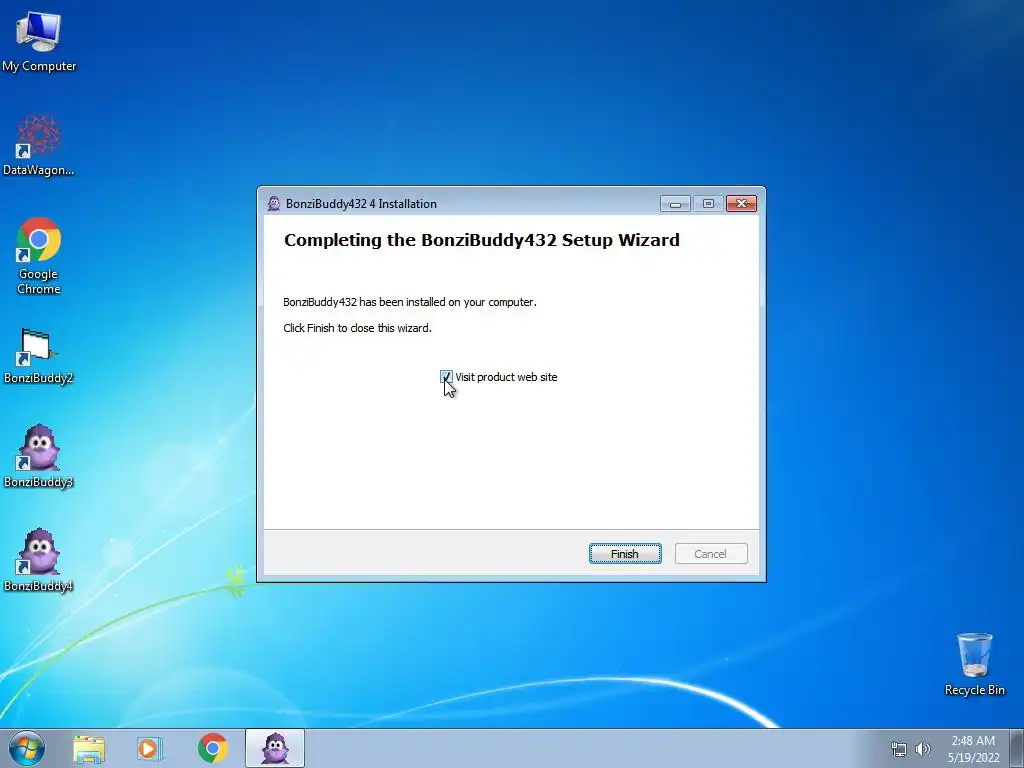Click 'Click Finish to close this wizard' text

[x=357, y=328]
